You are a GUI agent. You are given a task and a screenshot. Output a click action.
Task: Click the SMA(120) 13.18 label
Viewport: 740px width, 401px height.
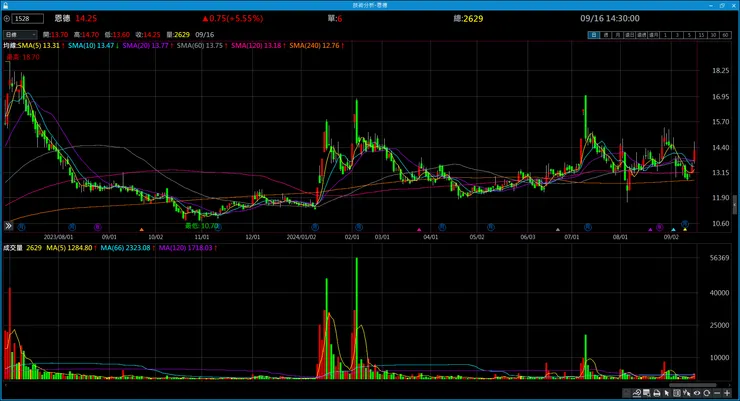[256, 45]
